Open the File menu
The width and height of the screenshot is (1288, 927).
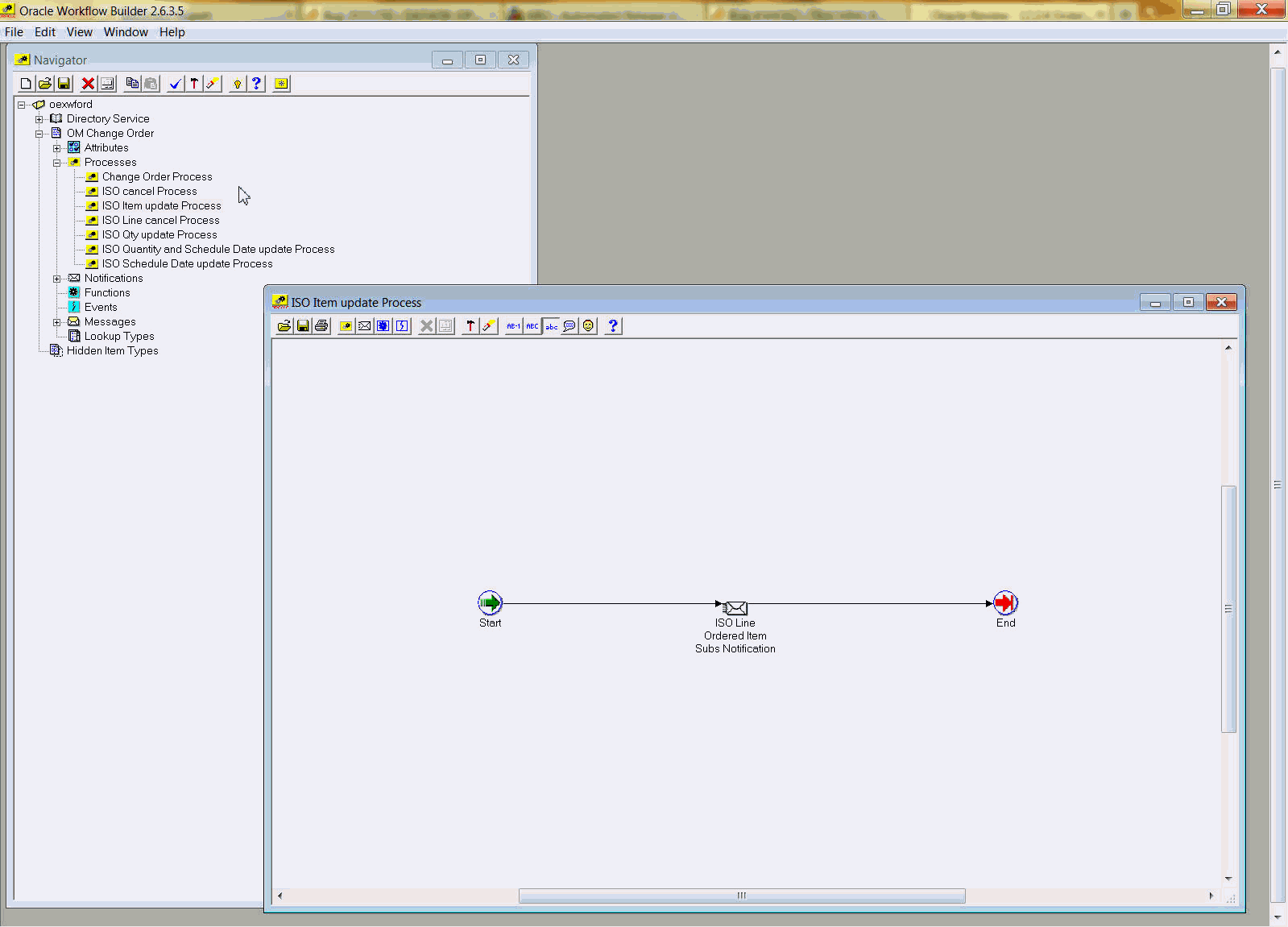pos(14,32)
